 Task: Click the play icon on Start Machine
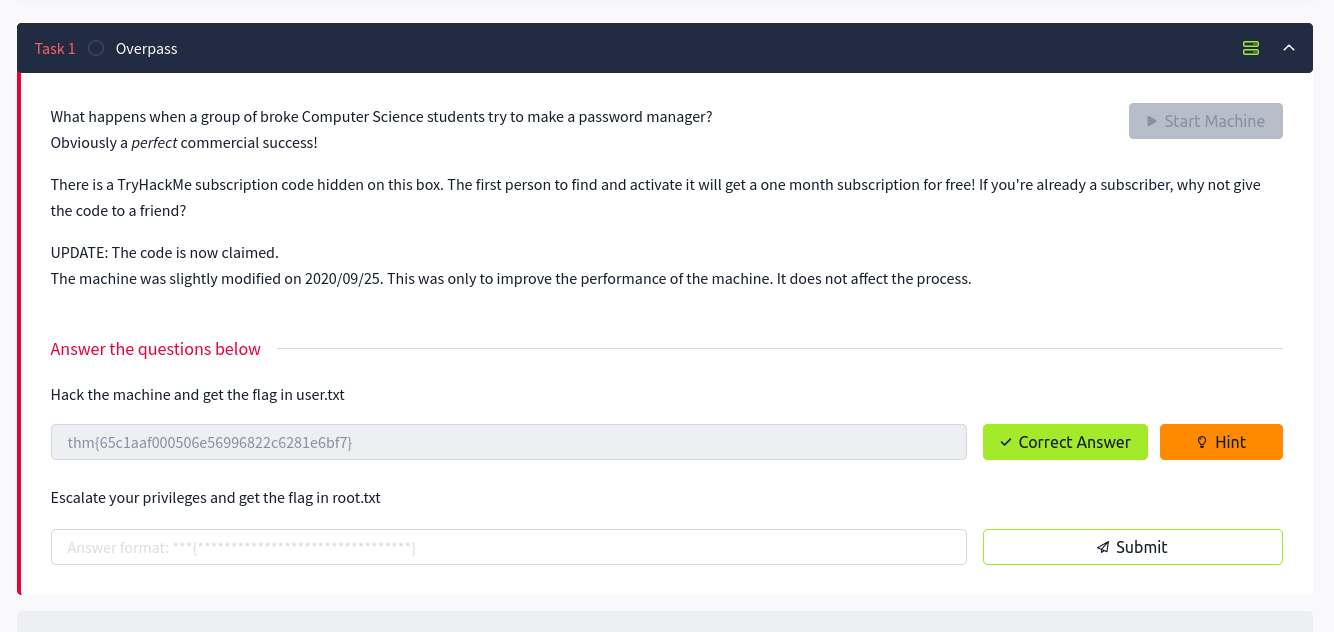click(1151, 121)
